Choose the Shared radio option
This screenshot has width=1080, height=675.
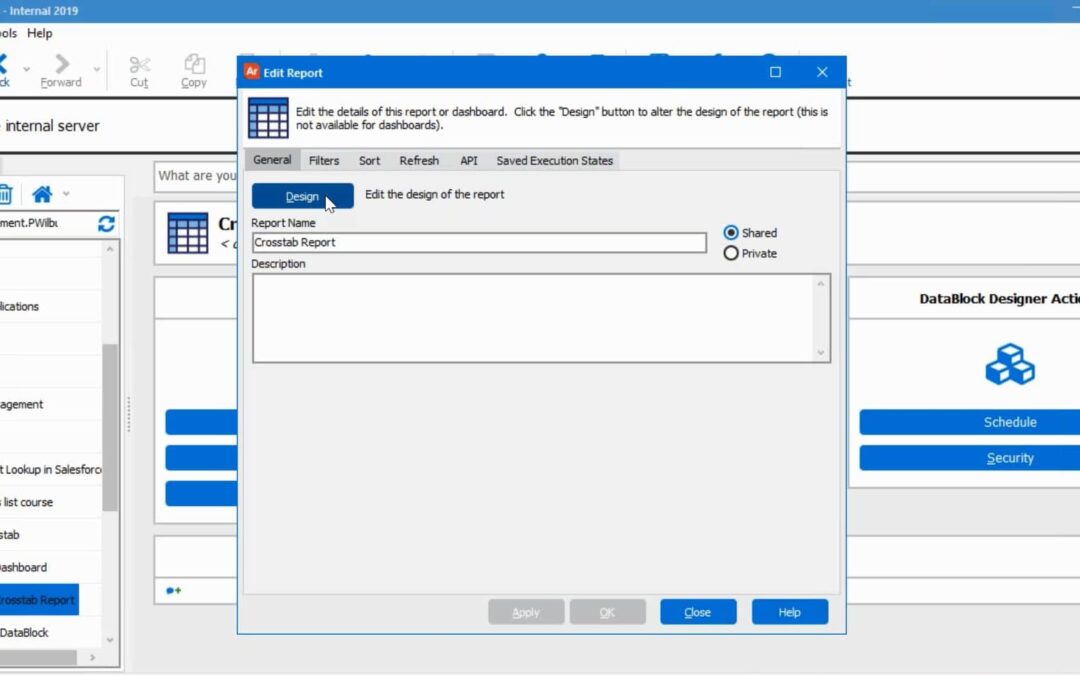(750, 233)
